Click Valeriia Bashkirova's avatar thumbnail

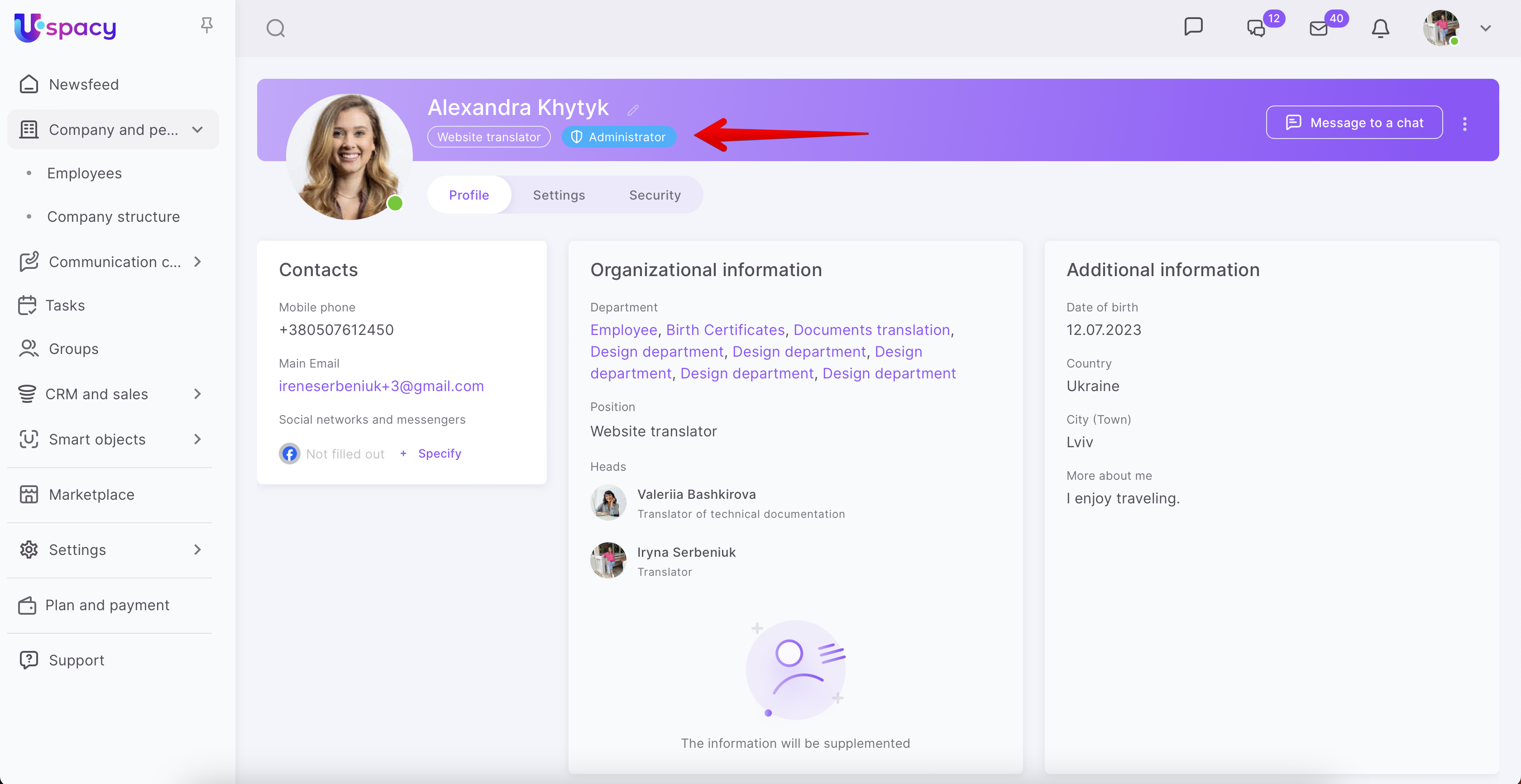tap(608, 502)
